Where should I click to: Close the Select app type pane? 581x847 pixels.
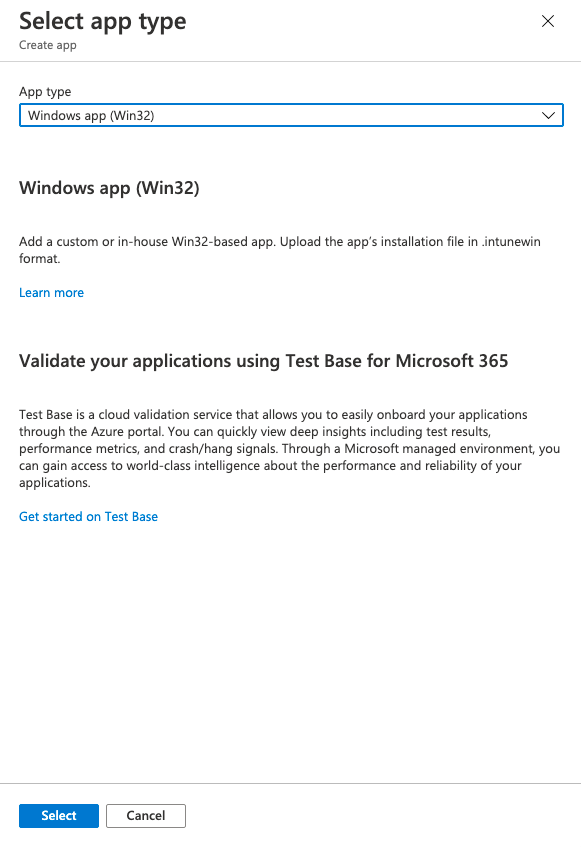(548, 21)
